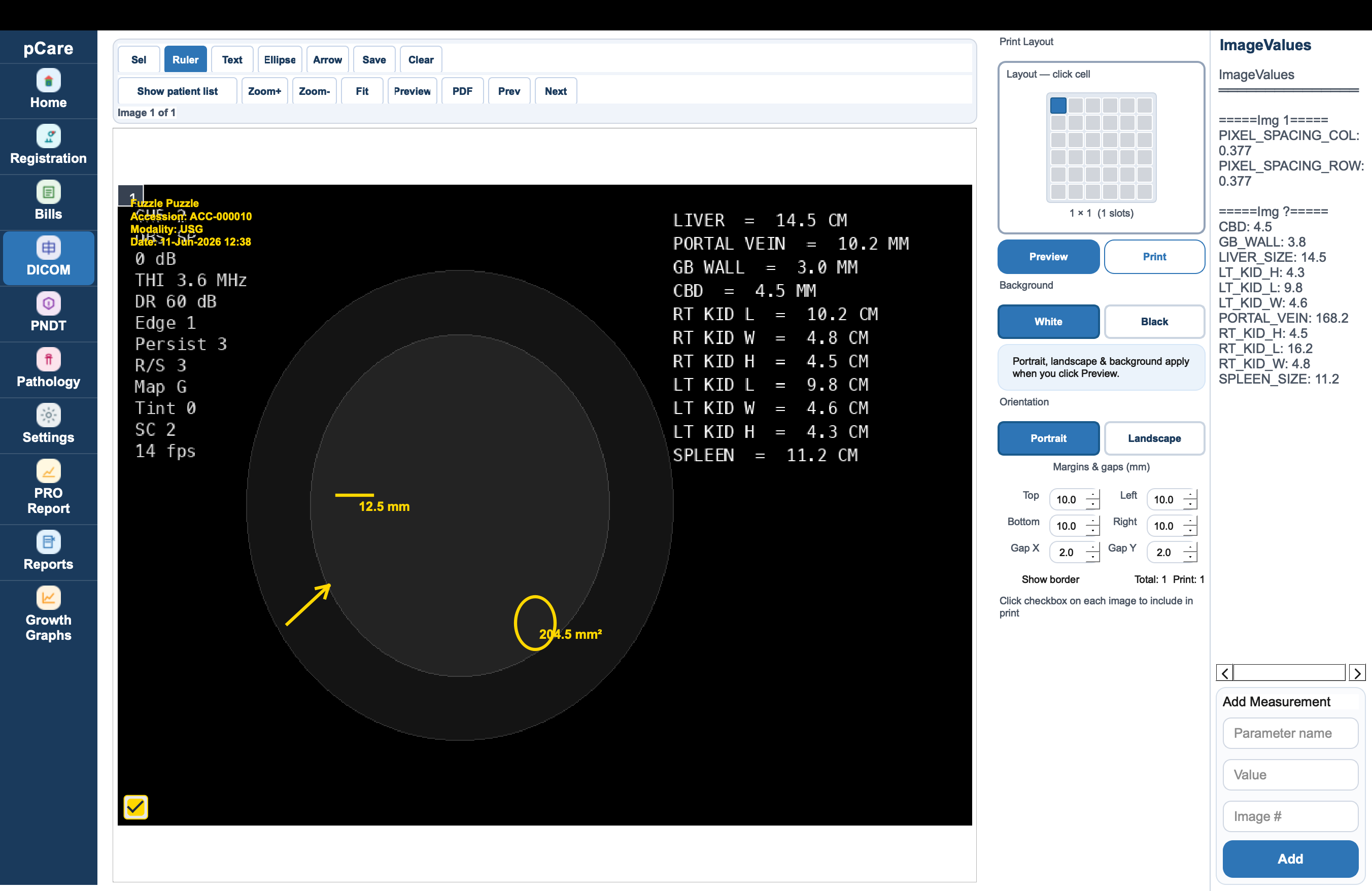Set orientation to Portrait

(1048, 438)
